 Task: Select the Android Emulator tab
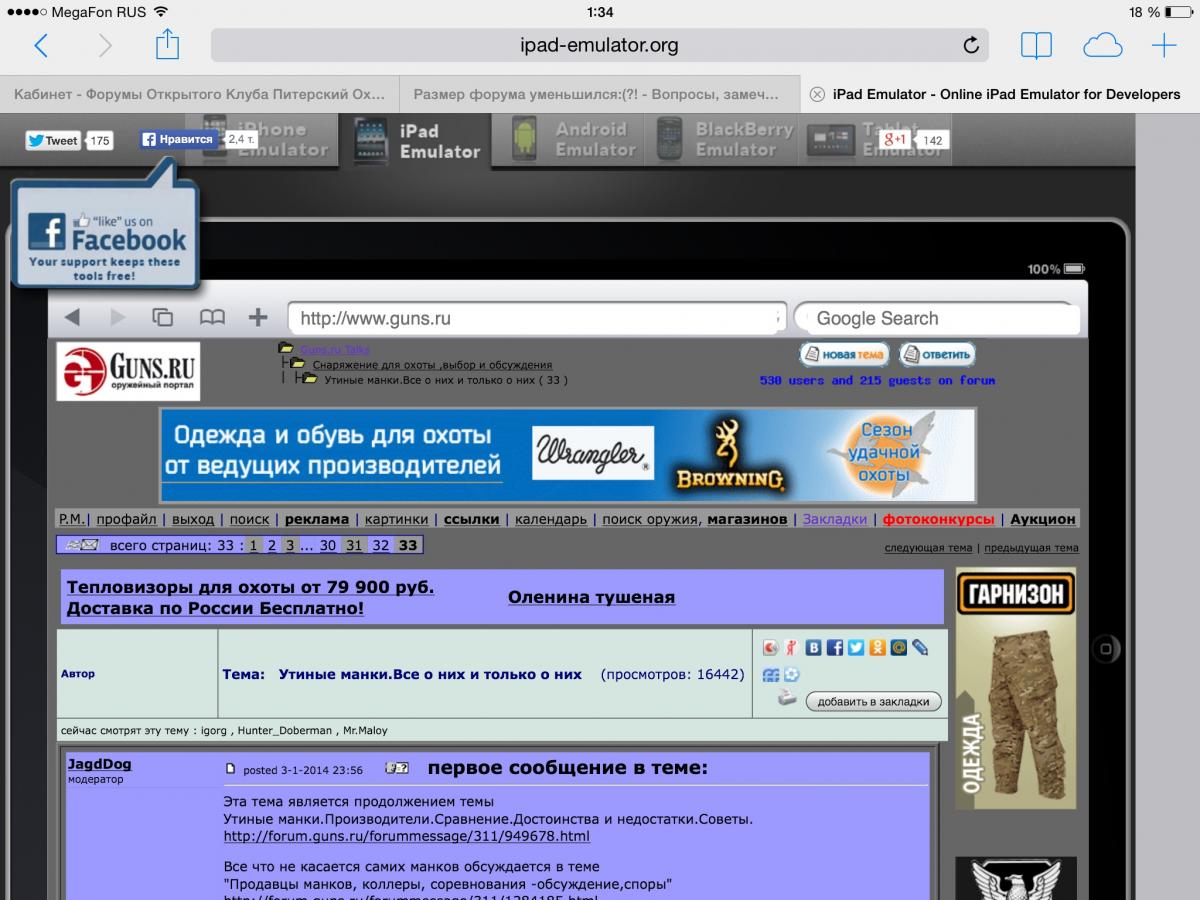coord(571,139)
